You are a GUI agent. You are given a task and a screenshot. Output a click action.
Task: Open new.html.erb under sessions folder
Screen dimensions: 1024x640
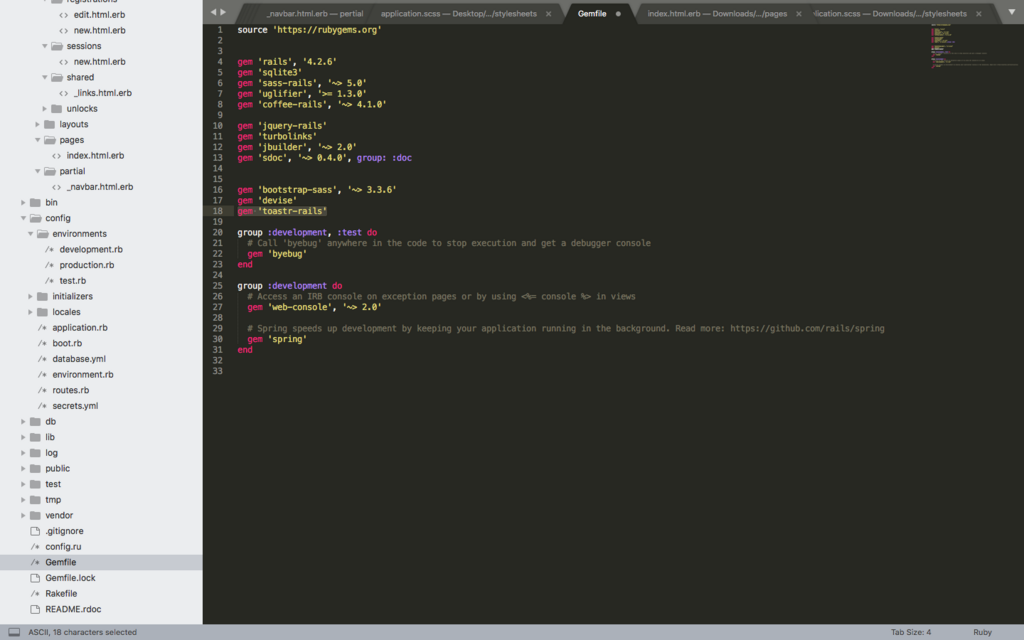[x=99, y=61]
